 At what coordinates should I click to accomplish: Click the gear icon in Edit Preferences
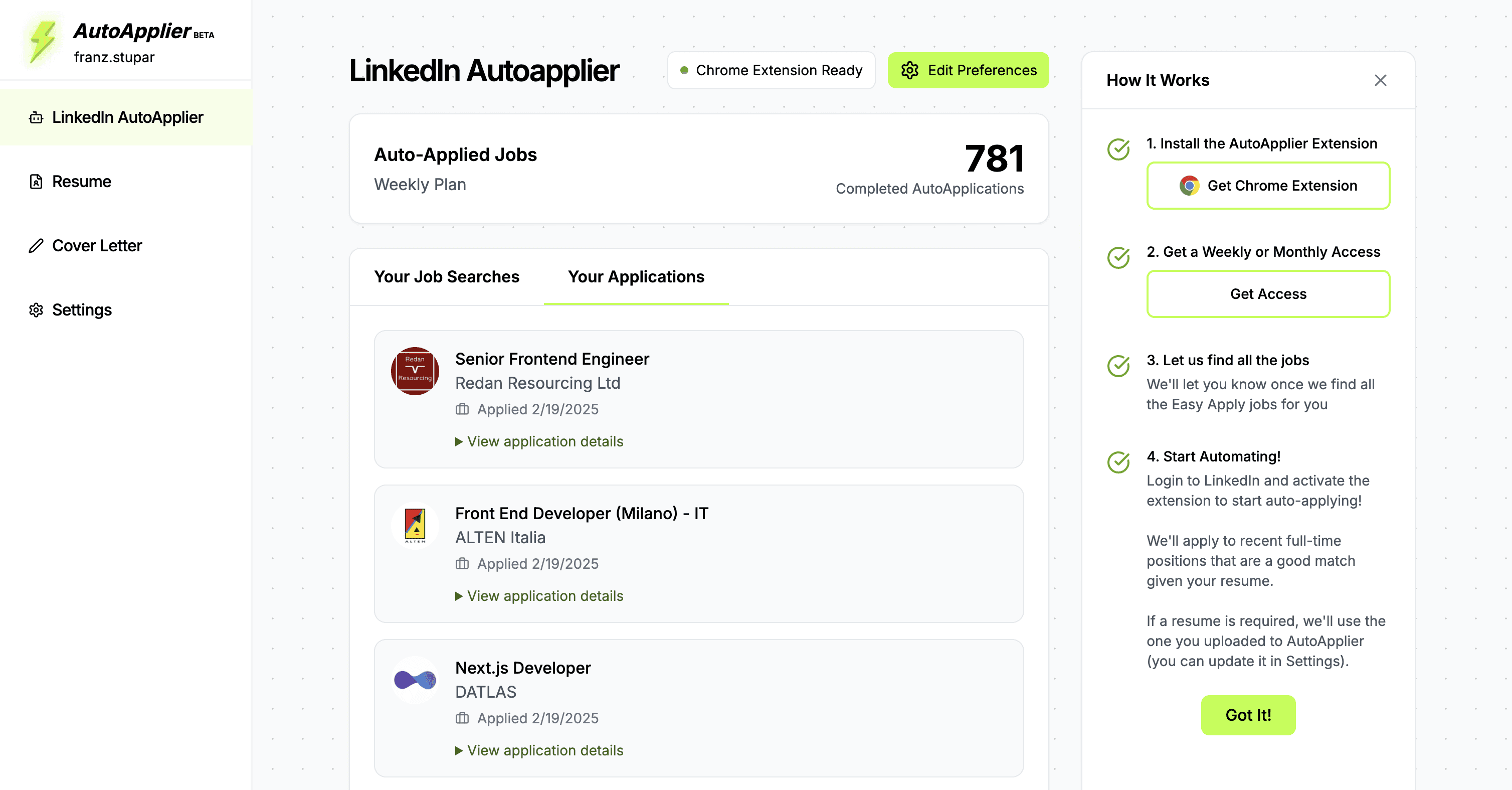(x=910, y=70)
